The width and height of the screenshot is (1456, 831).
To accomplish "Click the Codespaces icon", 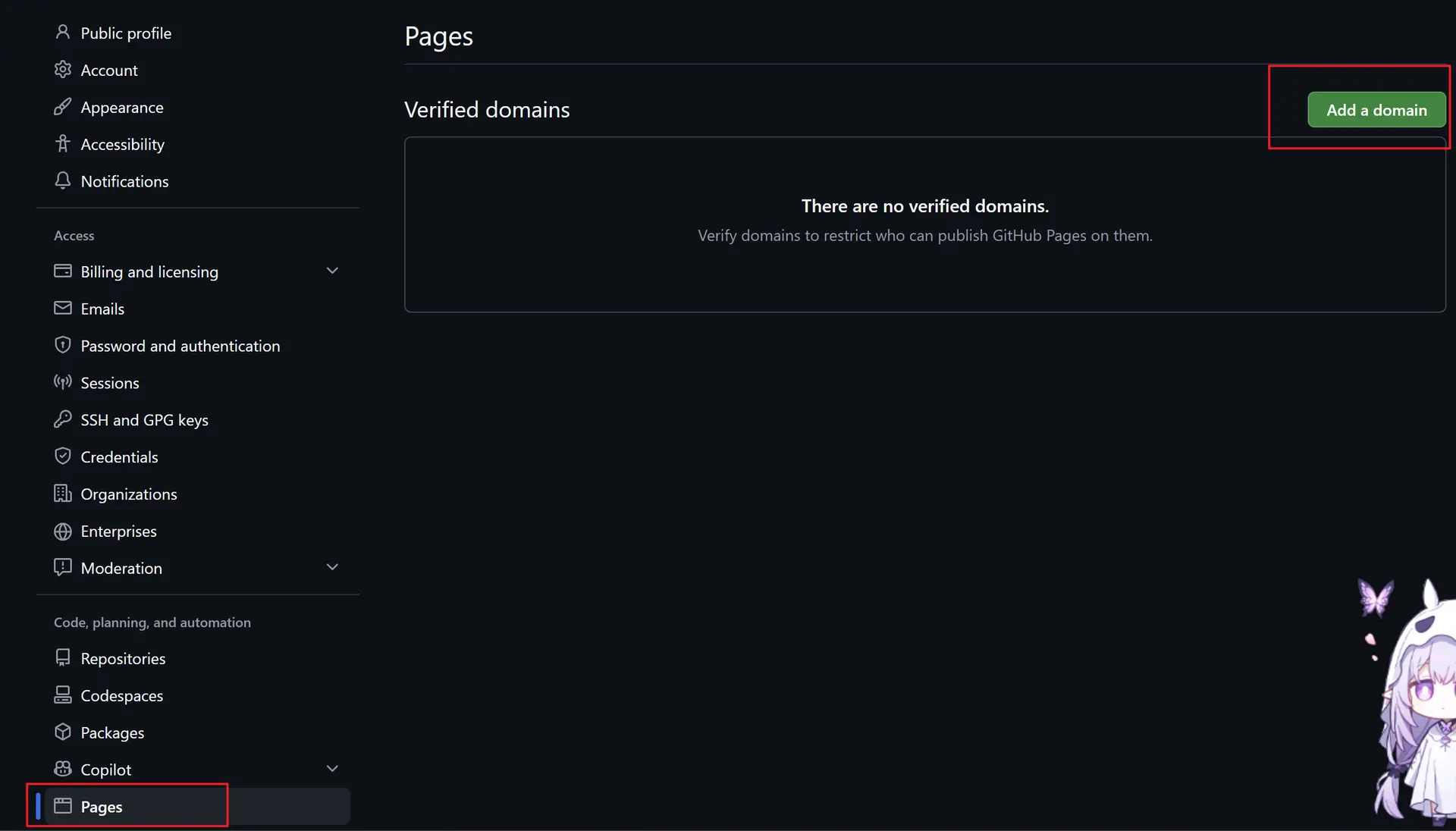I will tap(63, 695).
